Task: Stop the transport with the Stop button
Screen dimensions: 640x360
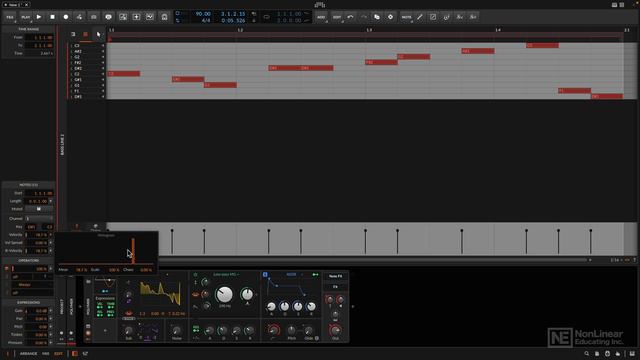Action: 52,17
